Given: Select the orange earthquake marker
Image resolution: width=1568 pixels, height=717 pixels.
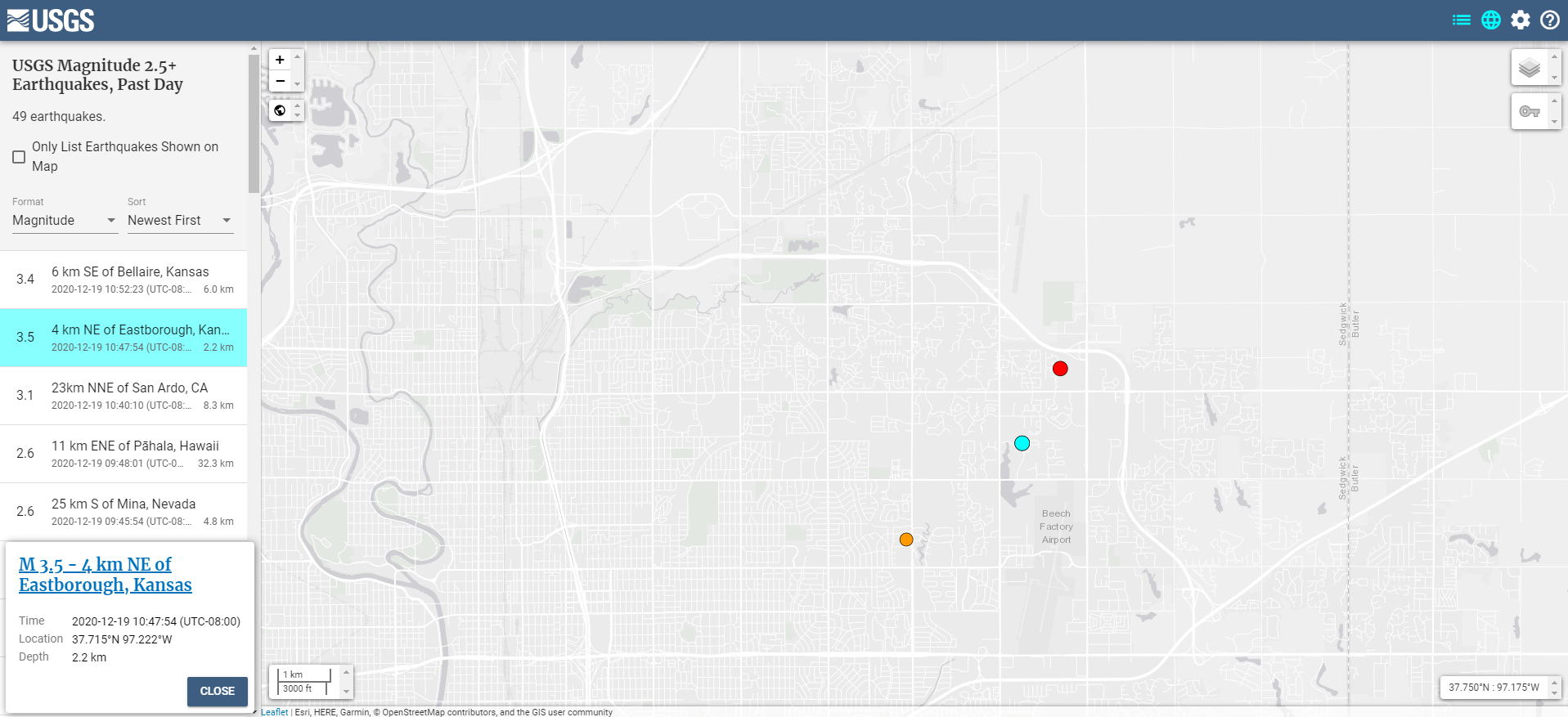Looking at the screenshot, I should [x=906, y=540].
